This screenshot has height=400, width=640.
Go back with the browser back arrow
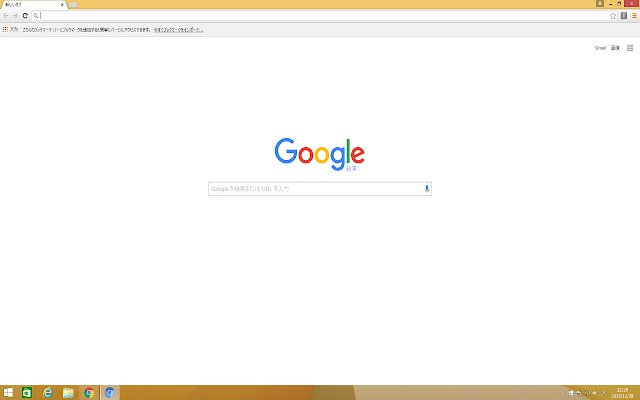(x=6, y=16)
